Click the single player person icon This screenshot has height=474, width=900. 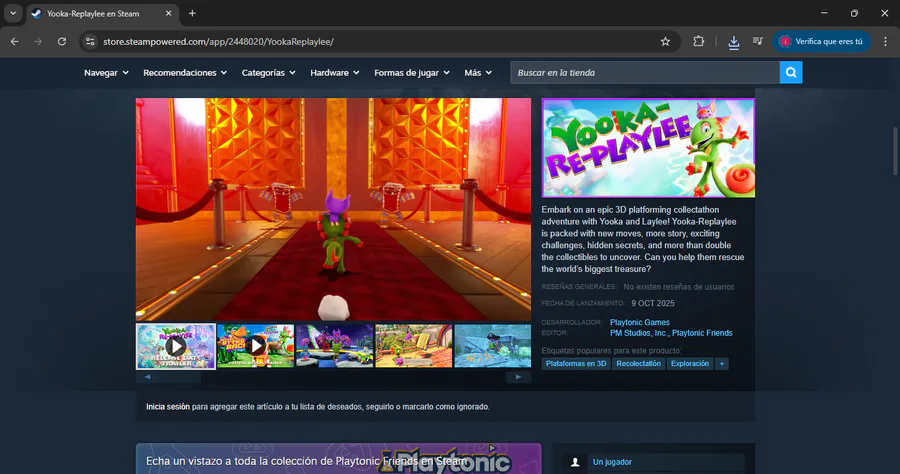pyautogui.click(x=575, y=462)
